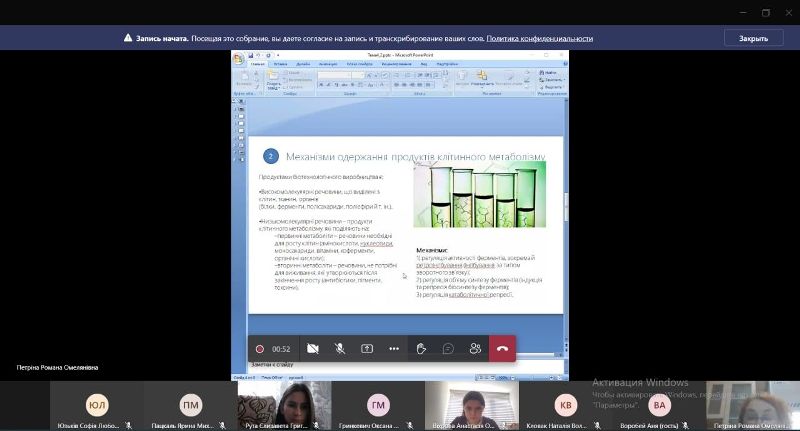Select the ПМ participant avatar
The height and width of the screenshot is (431, 800).
(x=190, y=405)
